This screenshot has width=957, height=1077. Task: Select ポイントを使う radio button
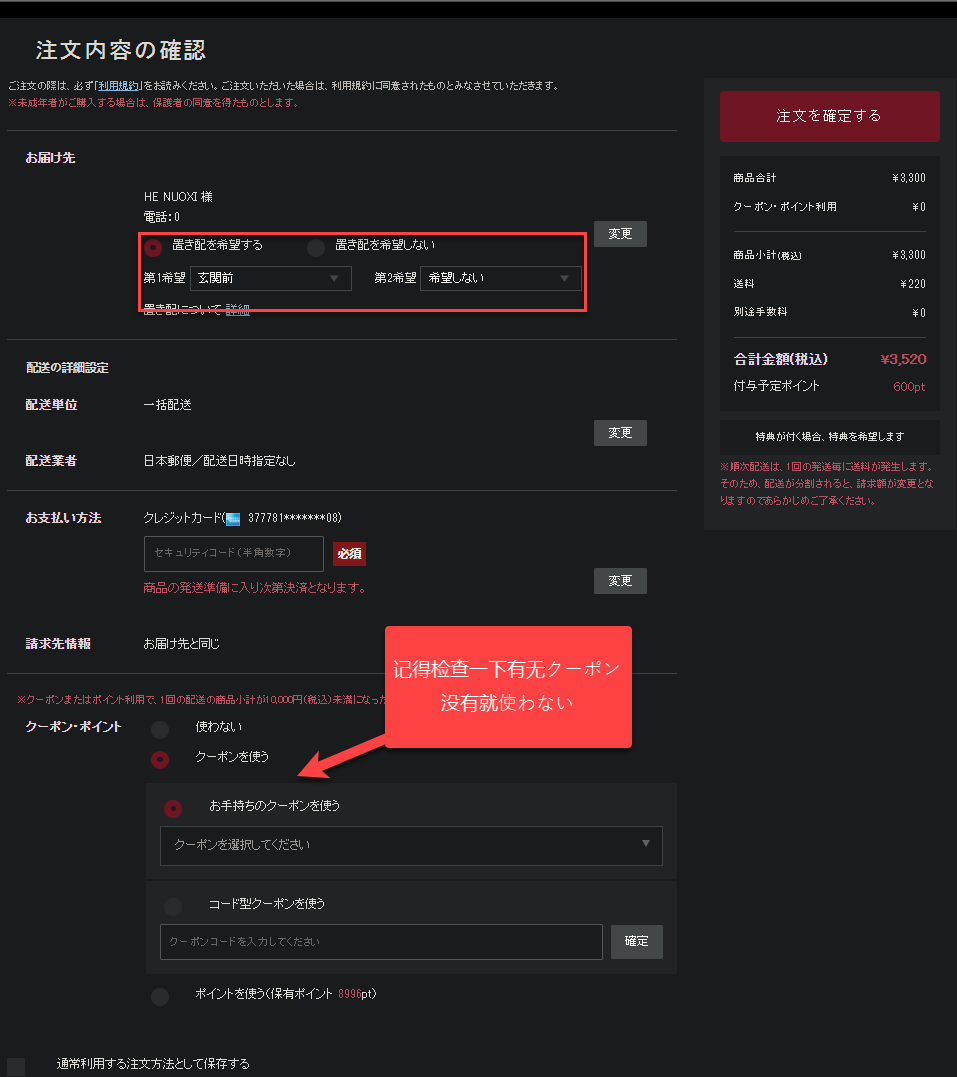(160, 996)
